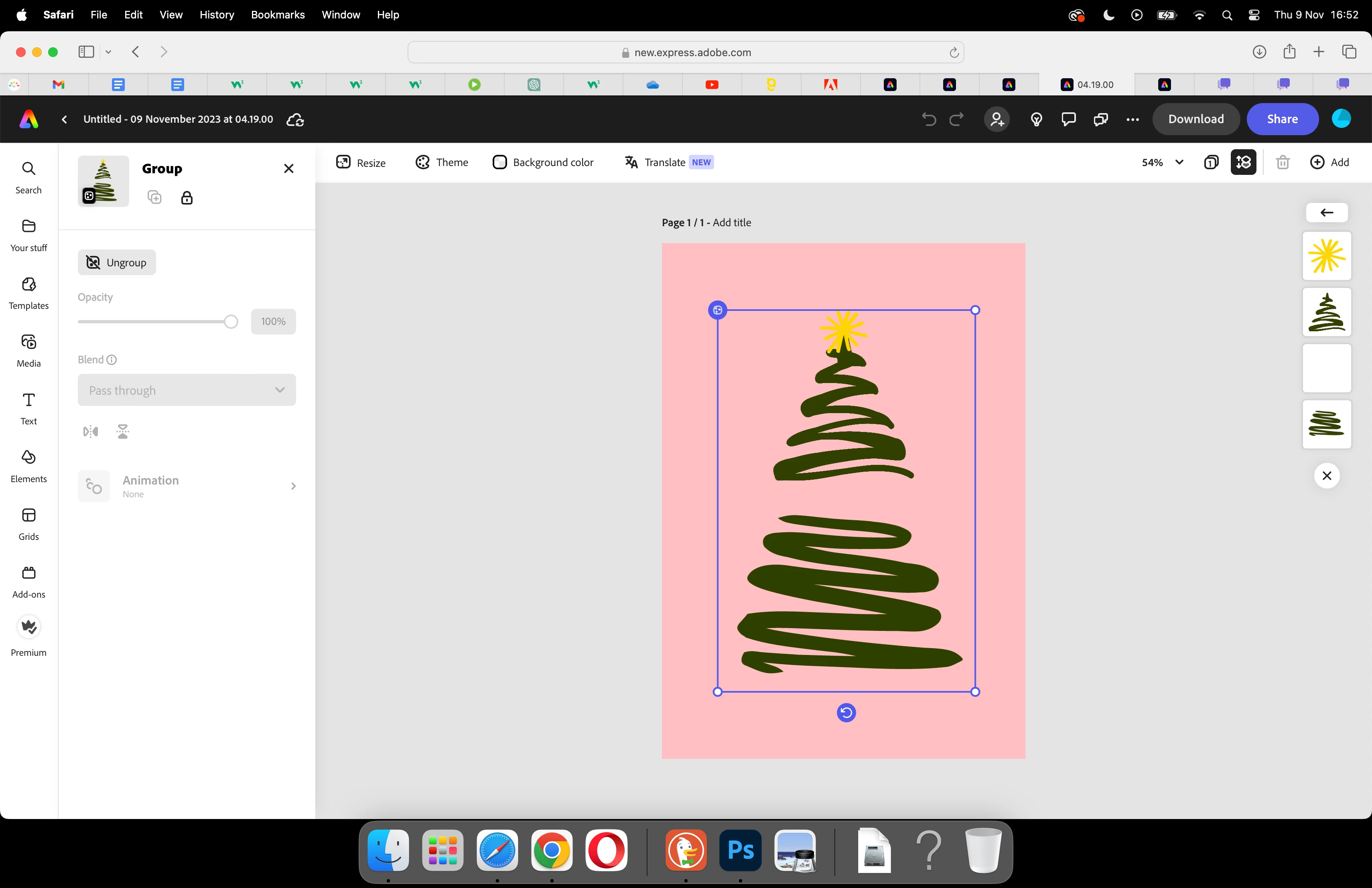Click the flip vertical icon

coord(123,432)
